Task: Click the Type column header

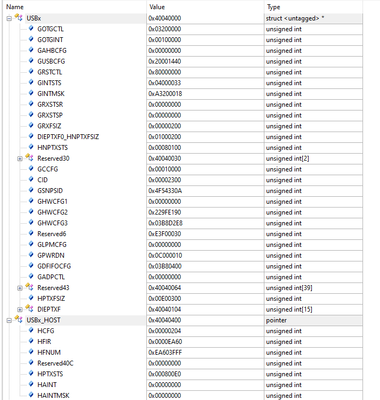Action: [x=273, y=7]
